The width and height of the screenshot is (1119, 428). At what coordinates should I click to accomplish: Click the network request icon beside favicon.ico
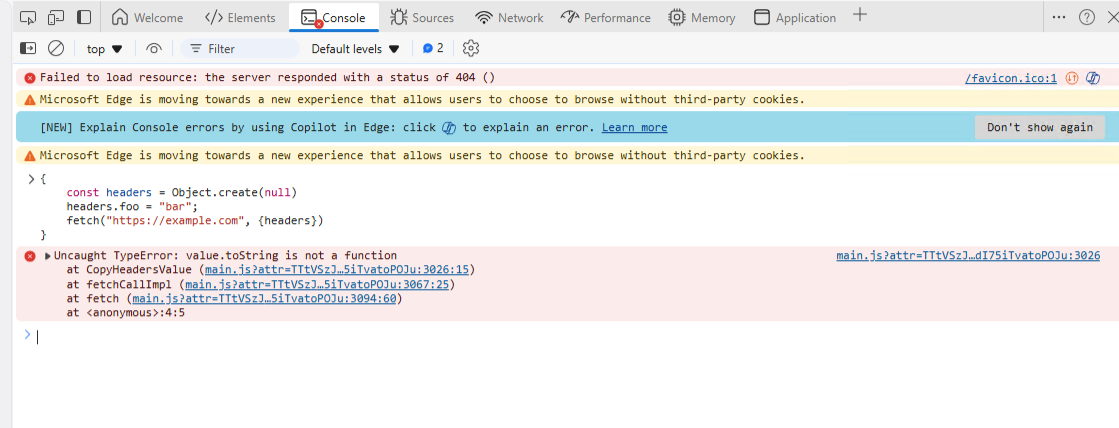click(1072, 78)
